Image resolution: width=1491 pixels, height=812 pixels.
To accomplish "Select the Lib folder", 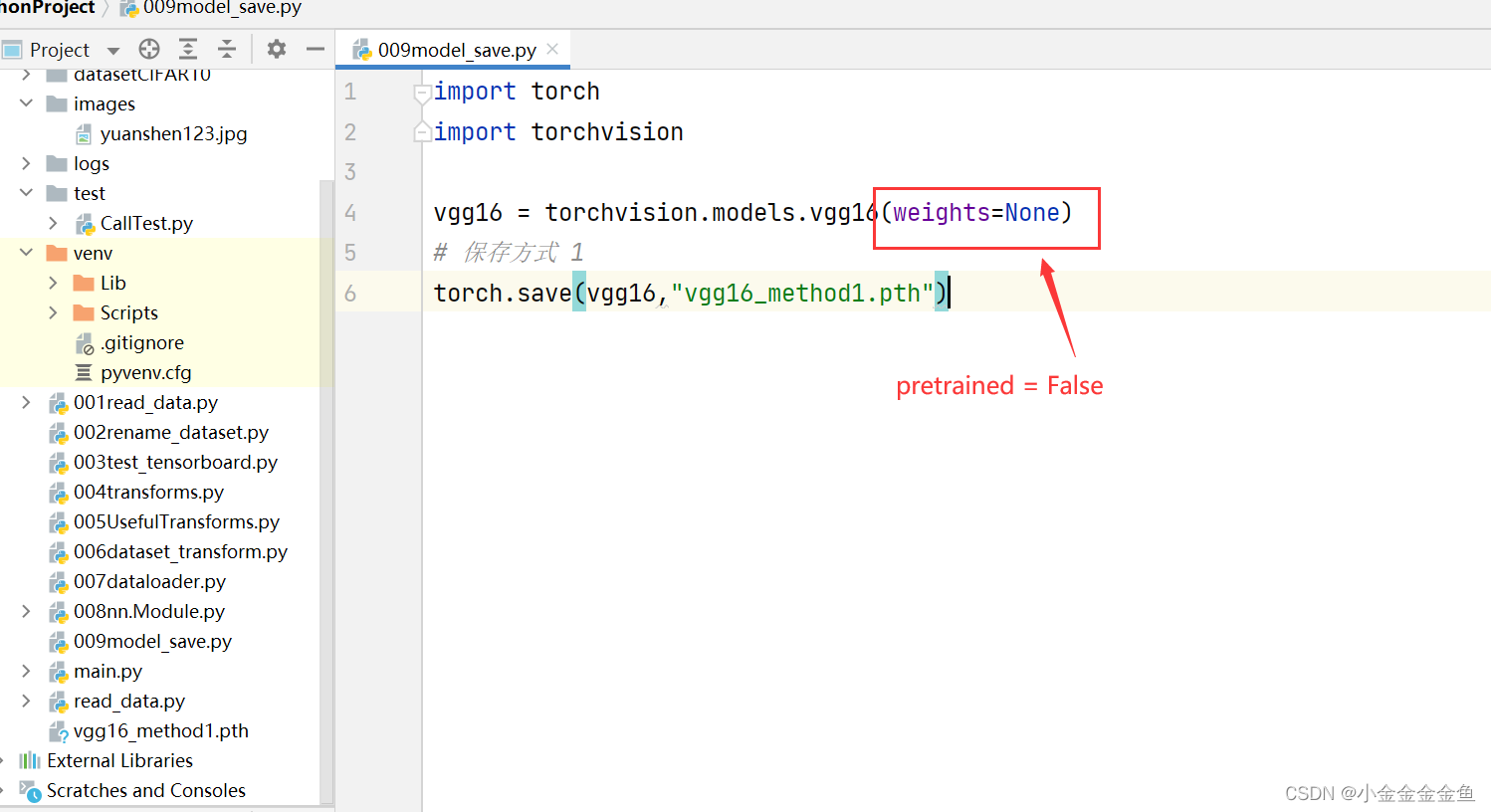I will click(x=112, y=283).
